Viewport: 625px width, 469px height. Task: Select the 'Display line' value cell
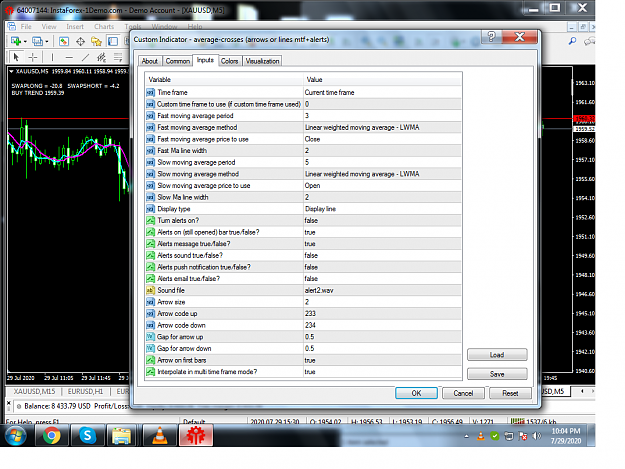click(383, 209)
